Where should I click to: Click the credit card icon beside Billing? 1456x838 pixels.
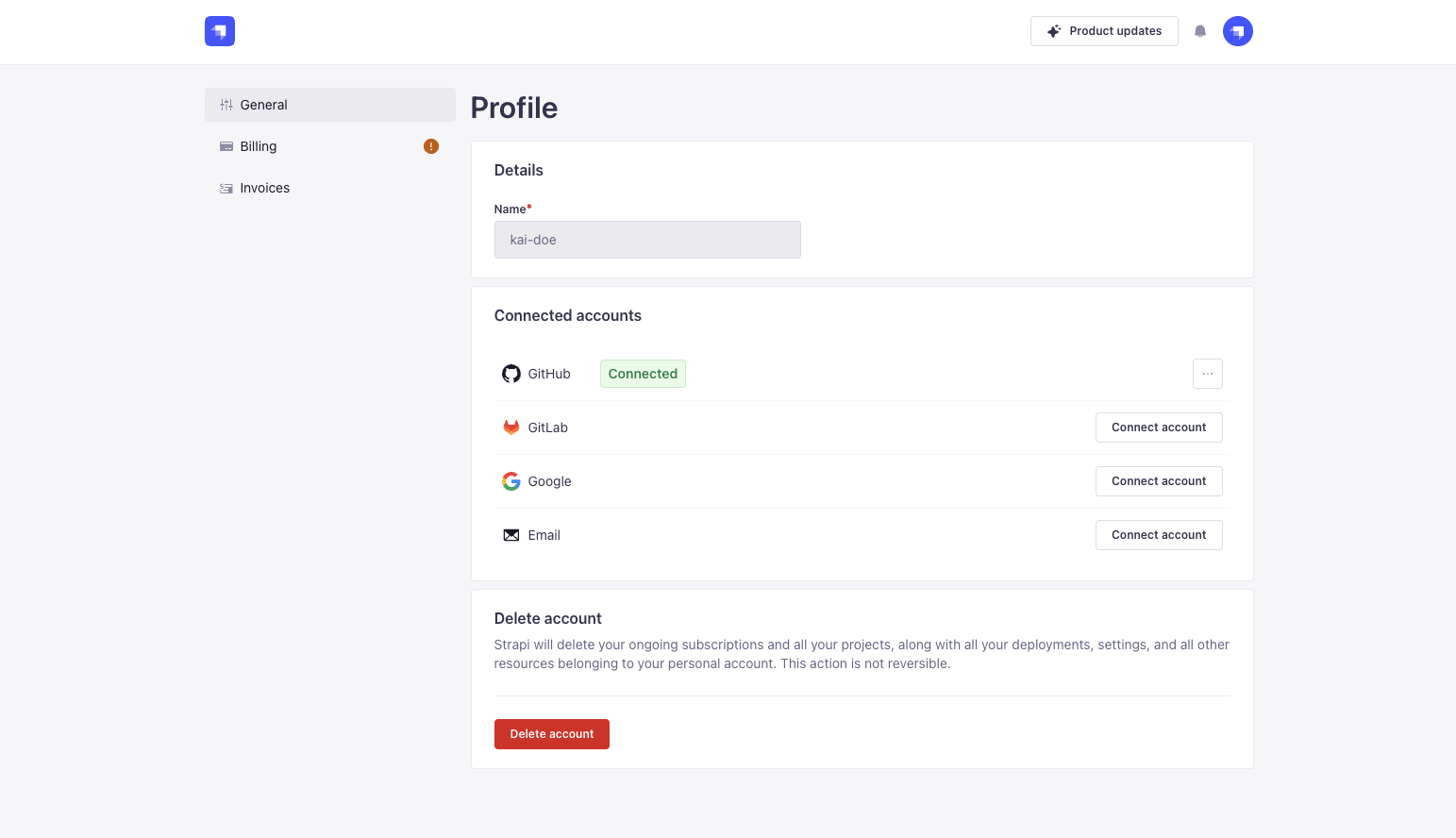point(226,146)
